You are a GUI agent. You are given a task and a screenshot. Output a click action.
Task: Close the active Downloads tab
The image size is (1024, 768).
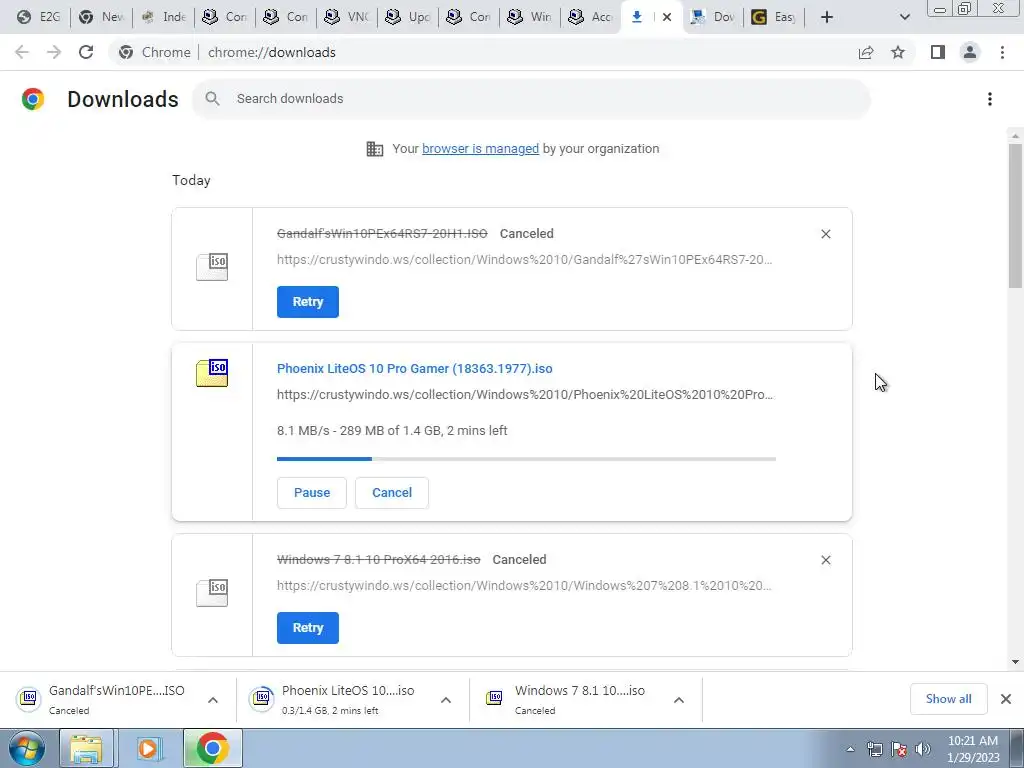667,17
